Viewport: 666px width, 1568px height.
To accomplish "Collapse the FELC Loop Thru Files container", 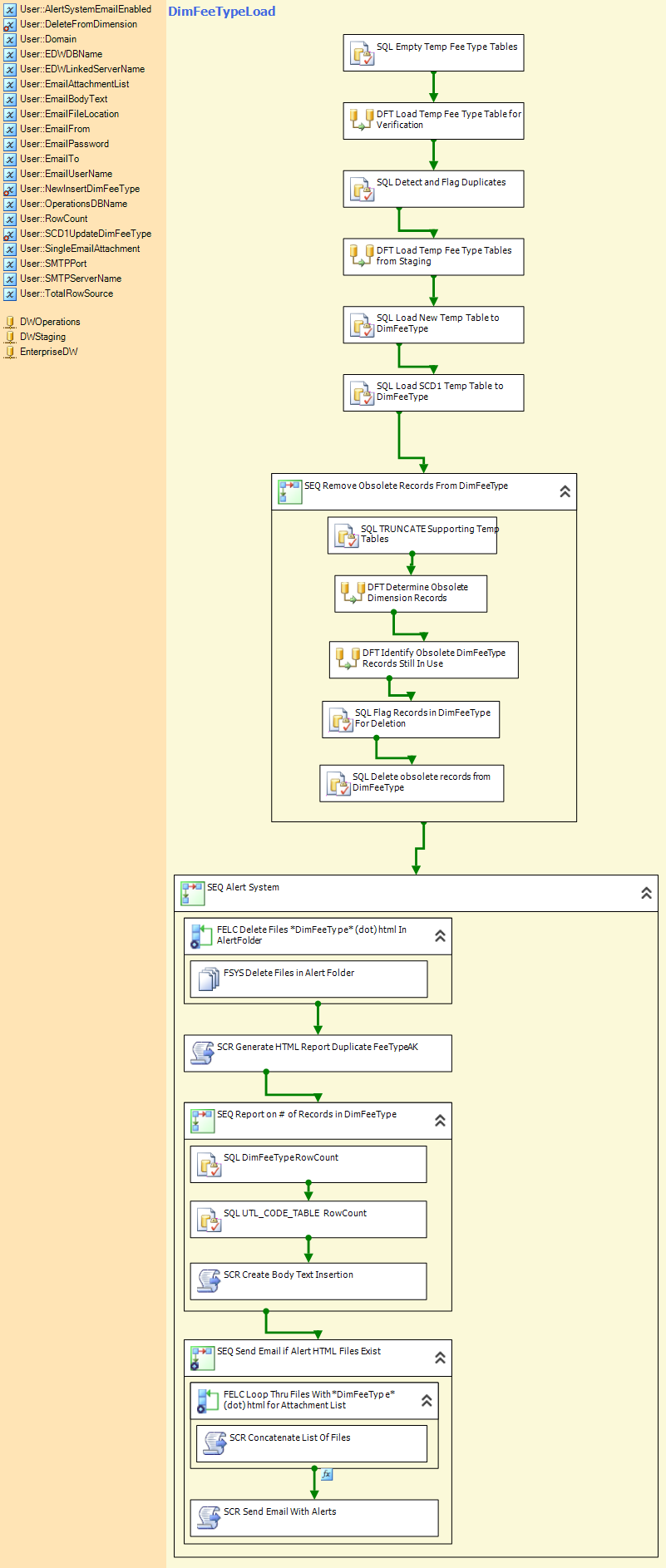I will pos(427,1401).
